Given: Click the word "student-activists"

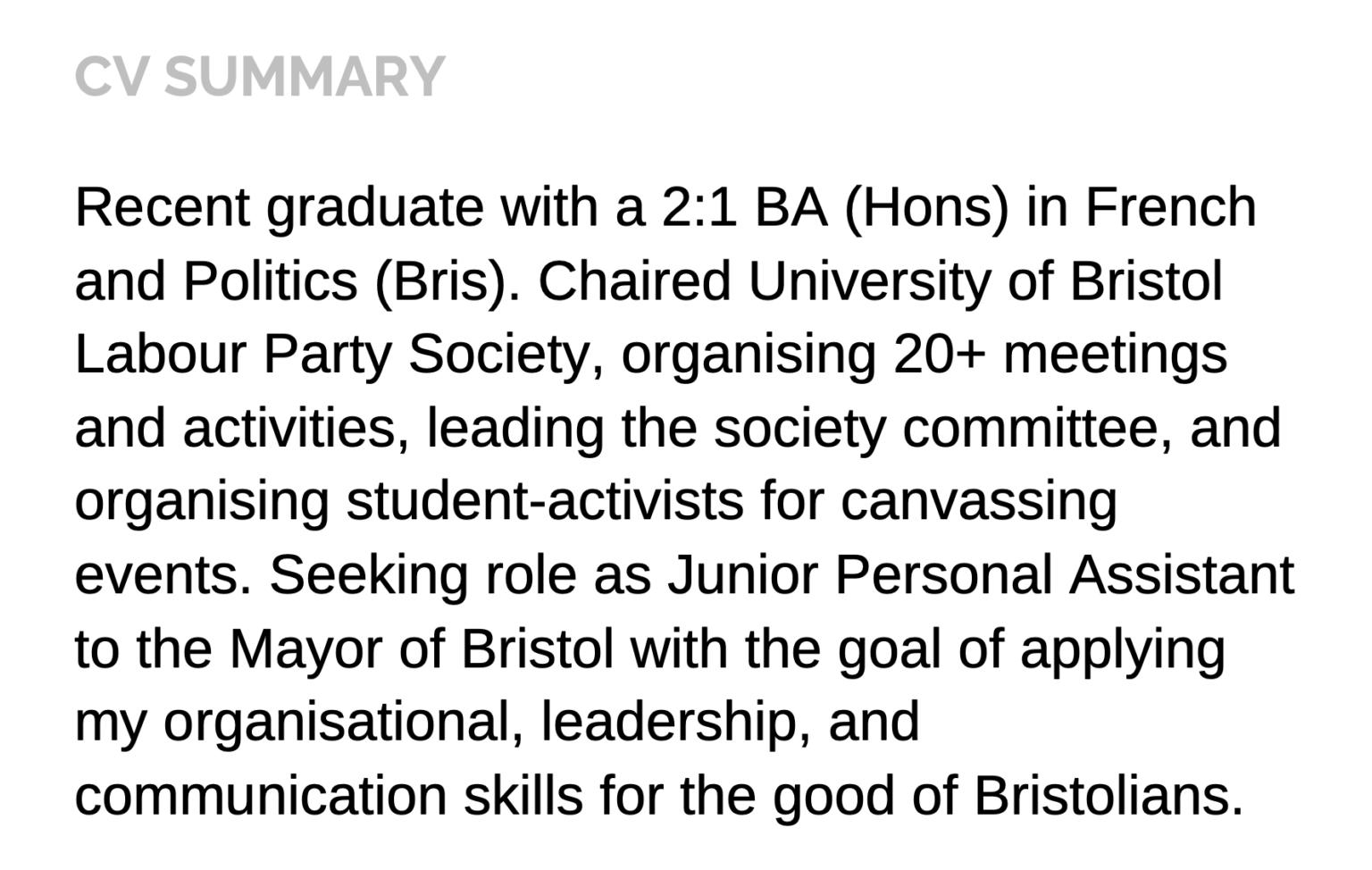Looking at the screenshot, I should [x=545, y=502].
